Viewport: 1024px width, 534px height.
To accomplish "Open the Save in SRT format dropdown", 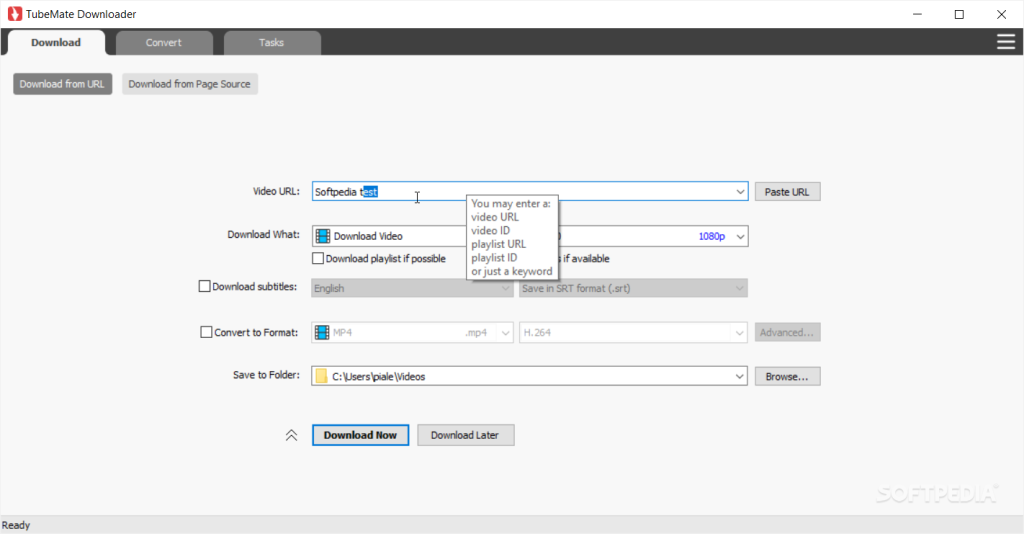I will tap(633, 288).
